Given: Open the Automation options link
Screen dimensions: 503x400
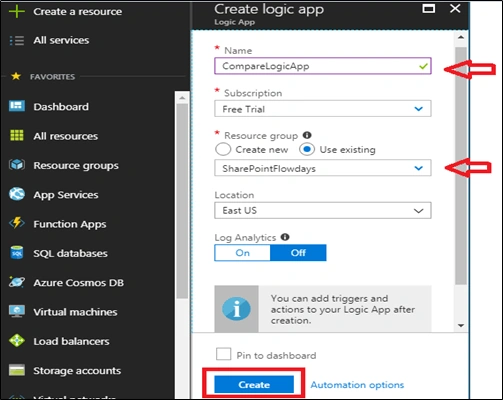Looking at the screenshot, I should [357, 385].
